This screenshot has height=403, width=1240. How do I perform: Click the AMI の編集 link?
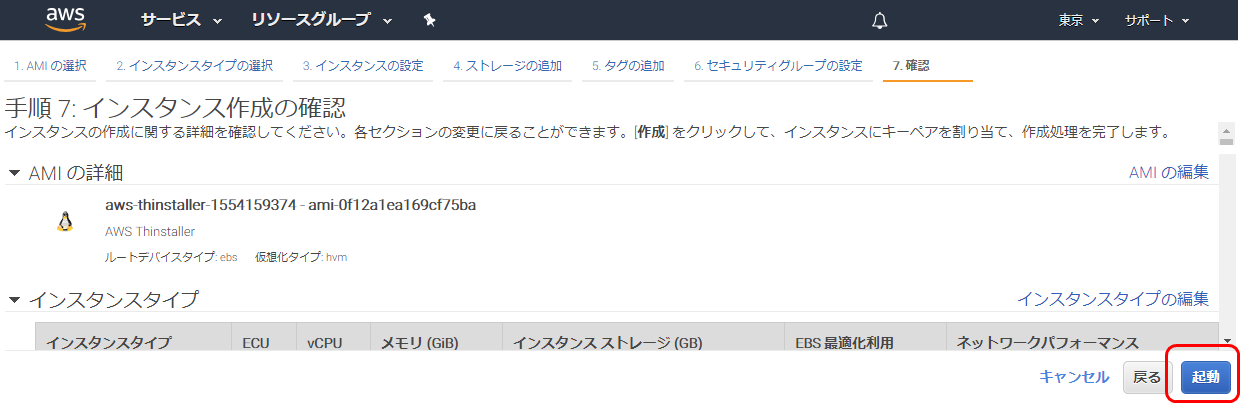tap(1168, 172)
